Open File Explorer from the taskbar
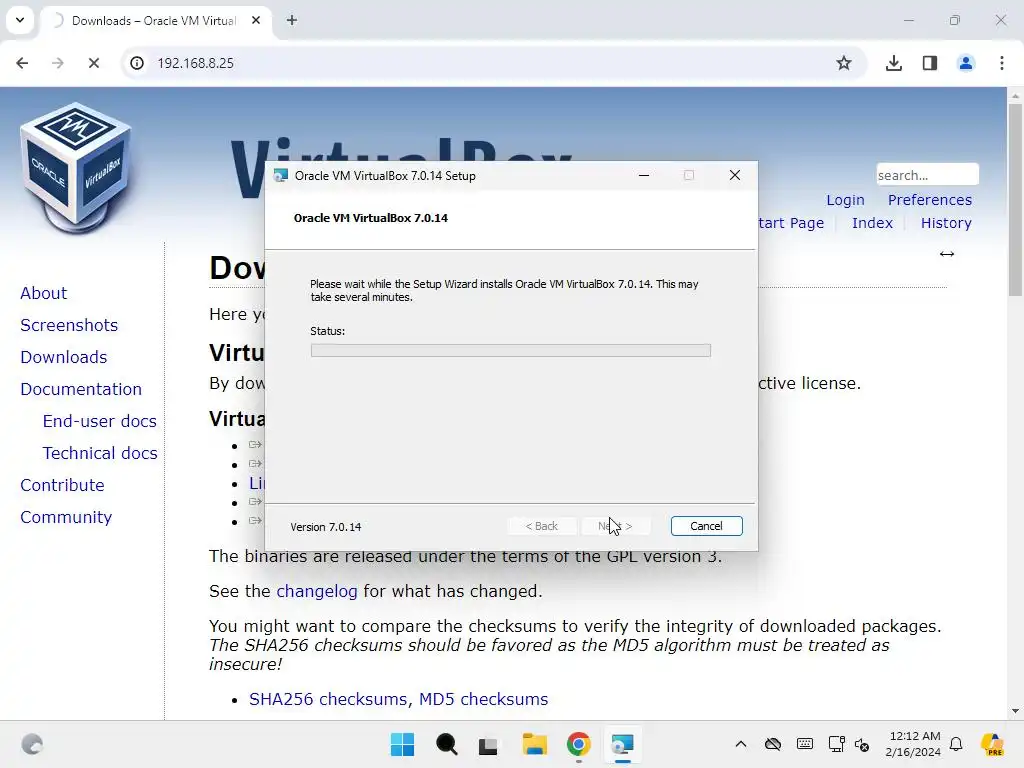This screenshot has height=768, width=1024. (535, 744)
